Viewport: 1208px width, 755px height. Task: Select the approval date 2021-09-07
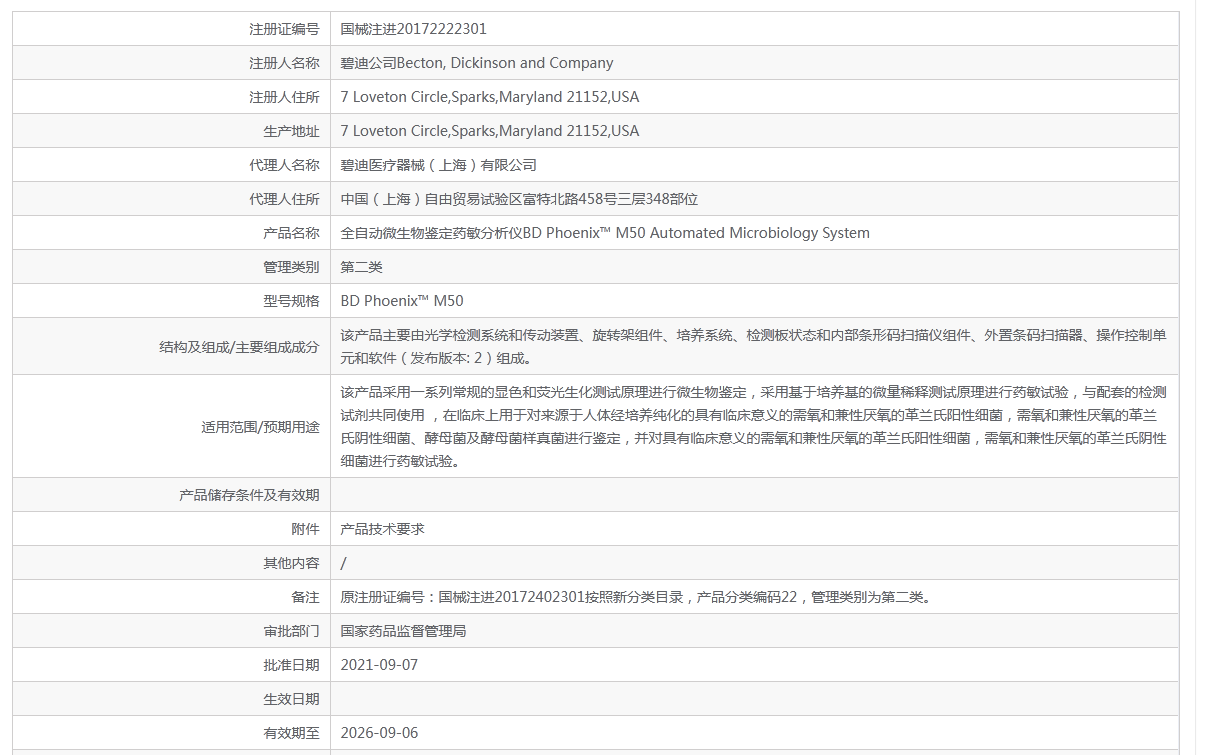(x=379, y=665)
